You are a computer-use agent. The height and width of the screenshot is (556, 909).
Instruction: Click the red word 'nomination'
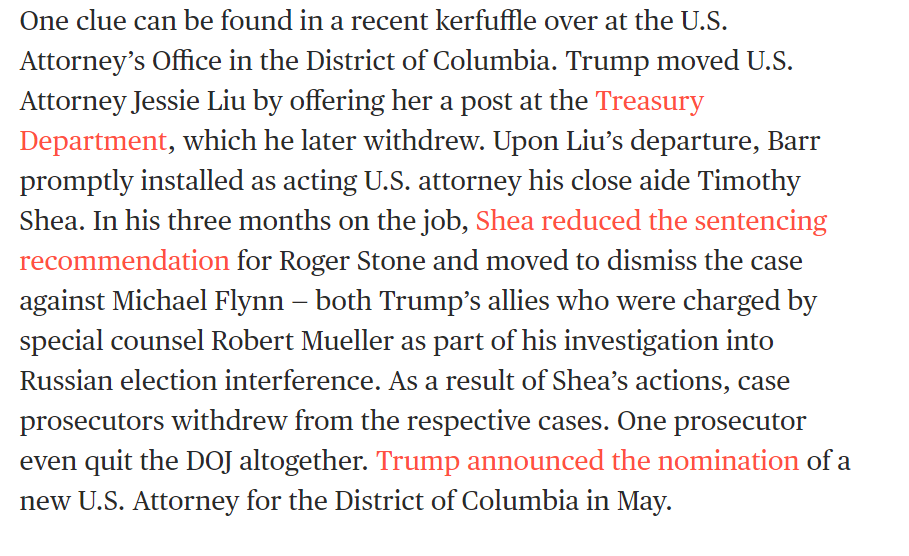point(728,461)
